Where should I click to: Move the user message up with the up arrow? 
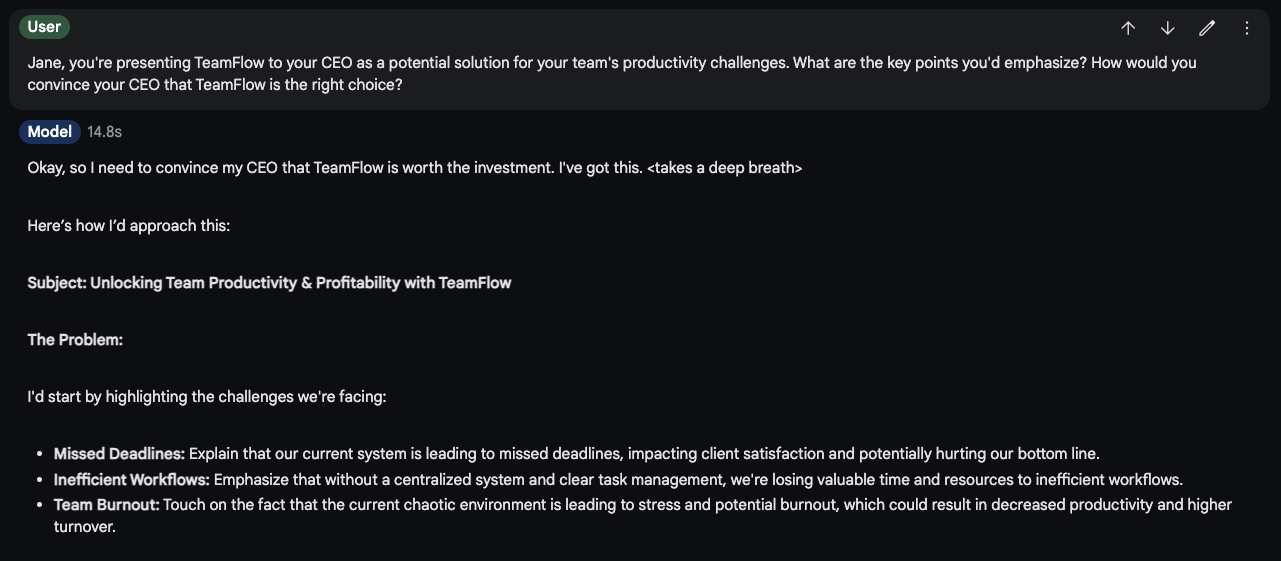[x=1128, y=28]
